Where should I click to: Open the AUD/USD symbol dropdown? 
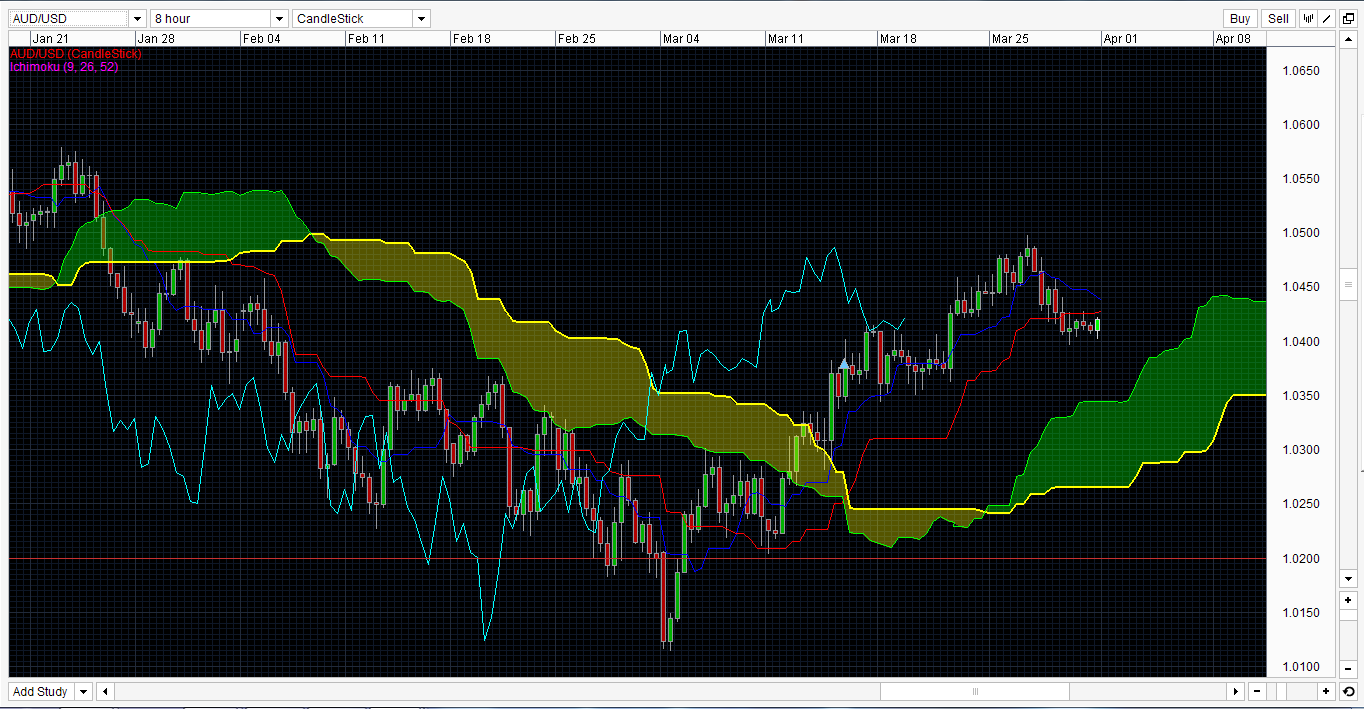click(x=138, y=19)
